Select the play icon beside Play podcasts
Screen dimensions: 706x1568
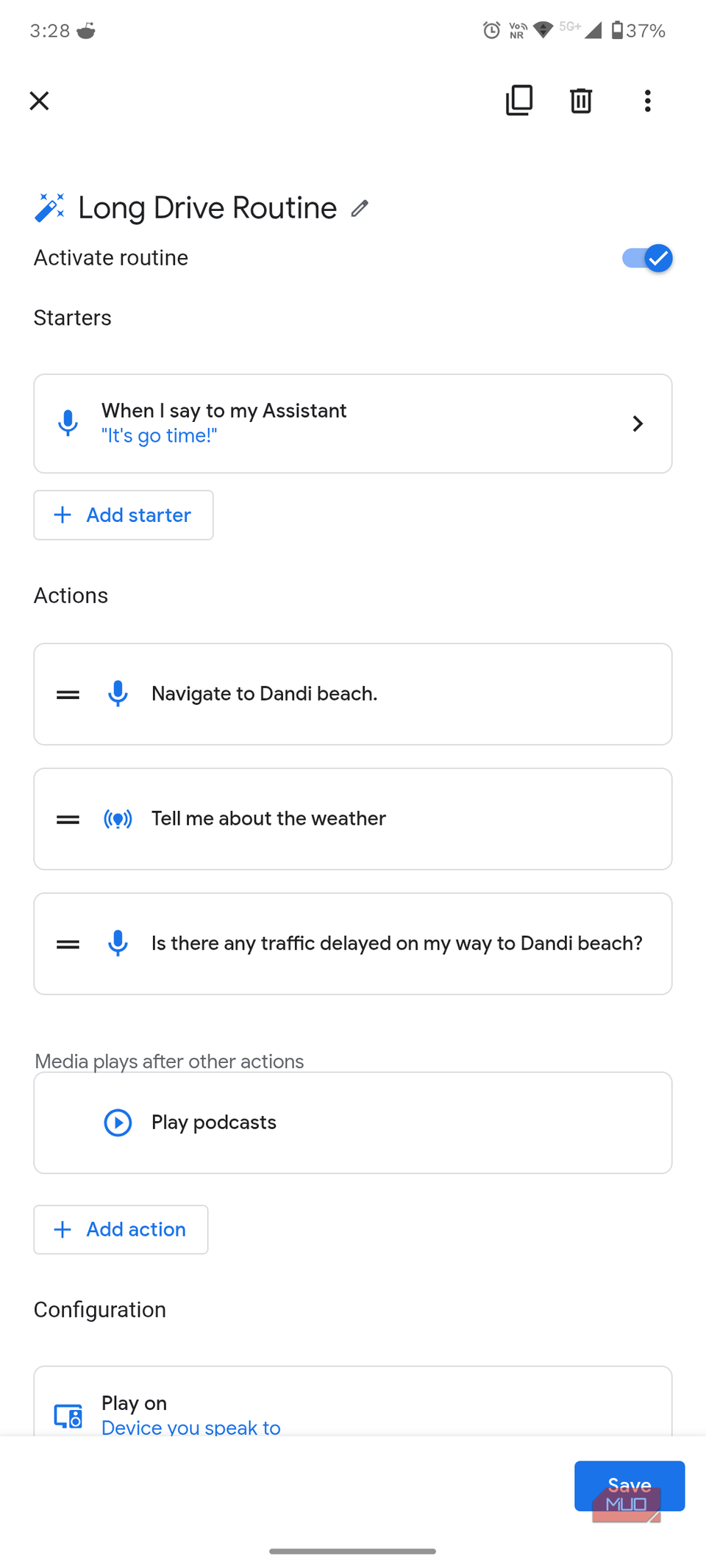pos(118,1123)
